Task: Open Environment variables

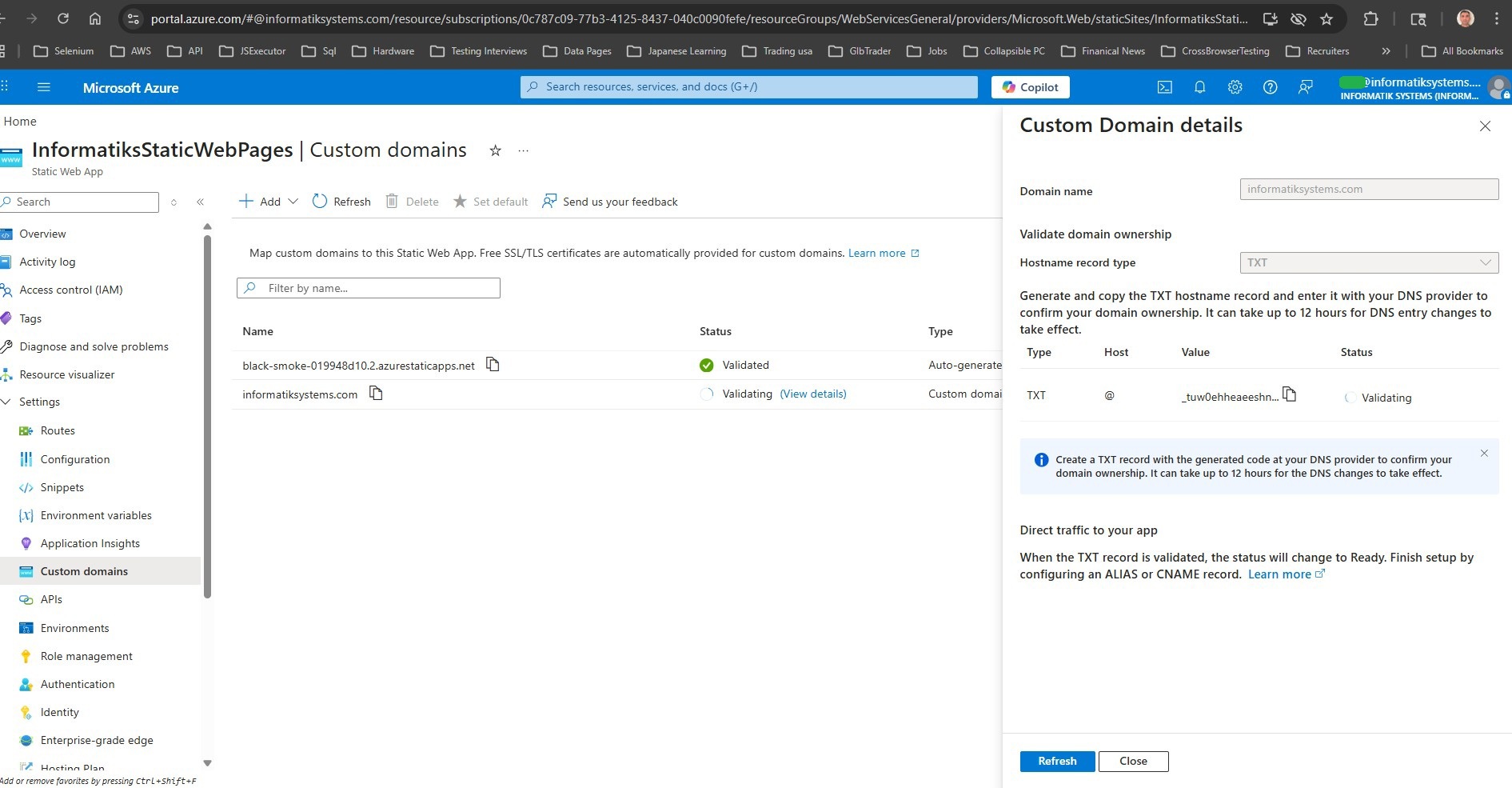Action: click(x=96, y=515)
